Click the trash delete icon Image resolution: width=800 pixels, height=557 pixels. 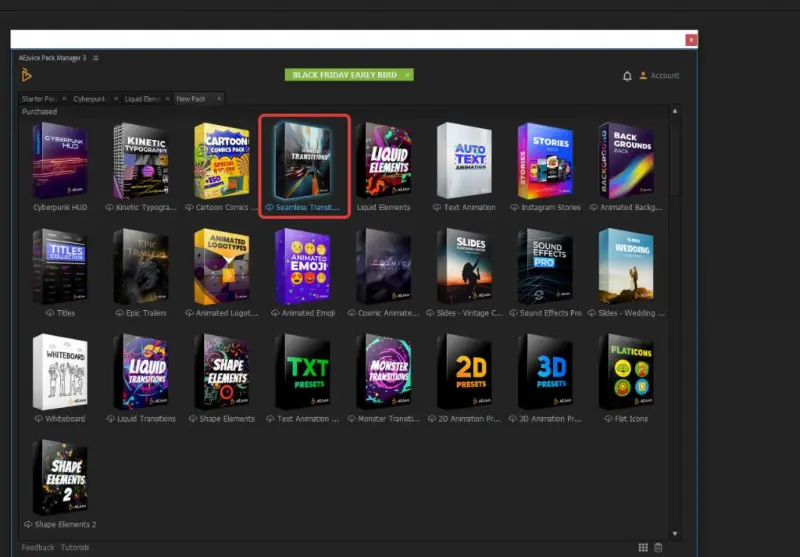click(658, 547)
